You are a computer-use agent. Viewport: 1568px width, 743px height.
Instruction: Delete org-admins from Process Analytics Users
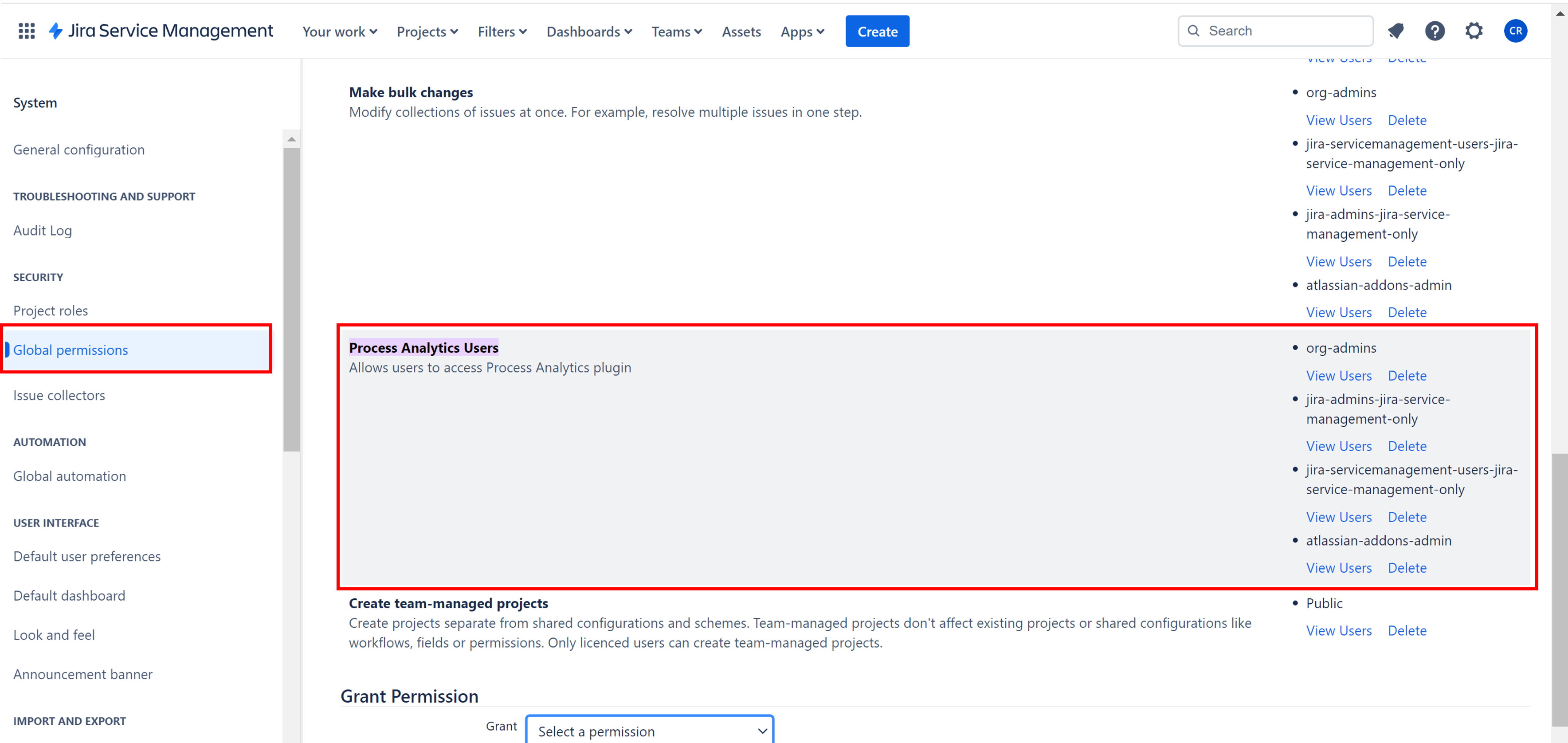click(x=1407, y=376)
